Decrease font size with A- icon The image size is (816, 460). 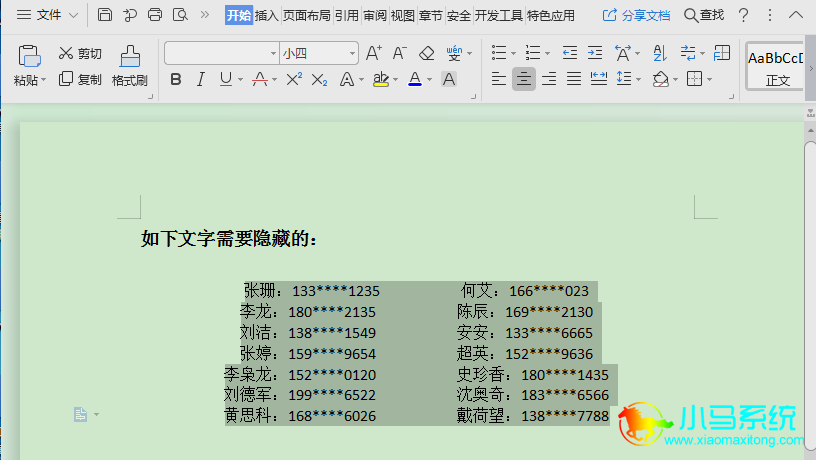tap(399, 53)
